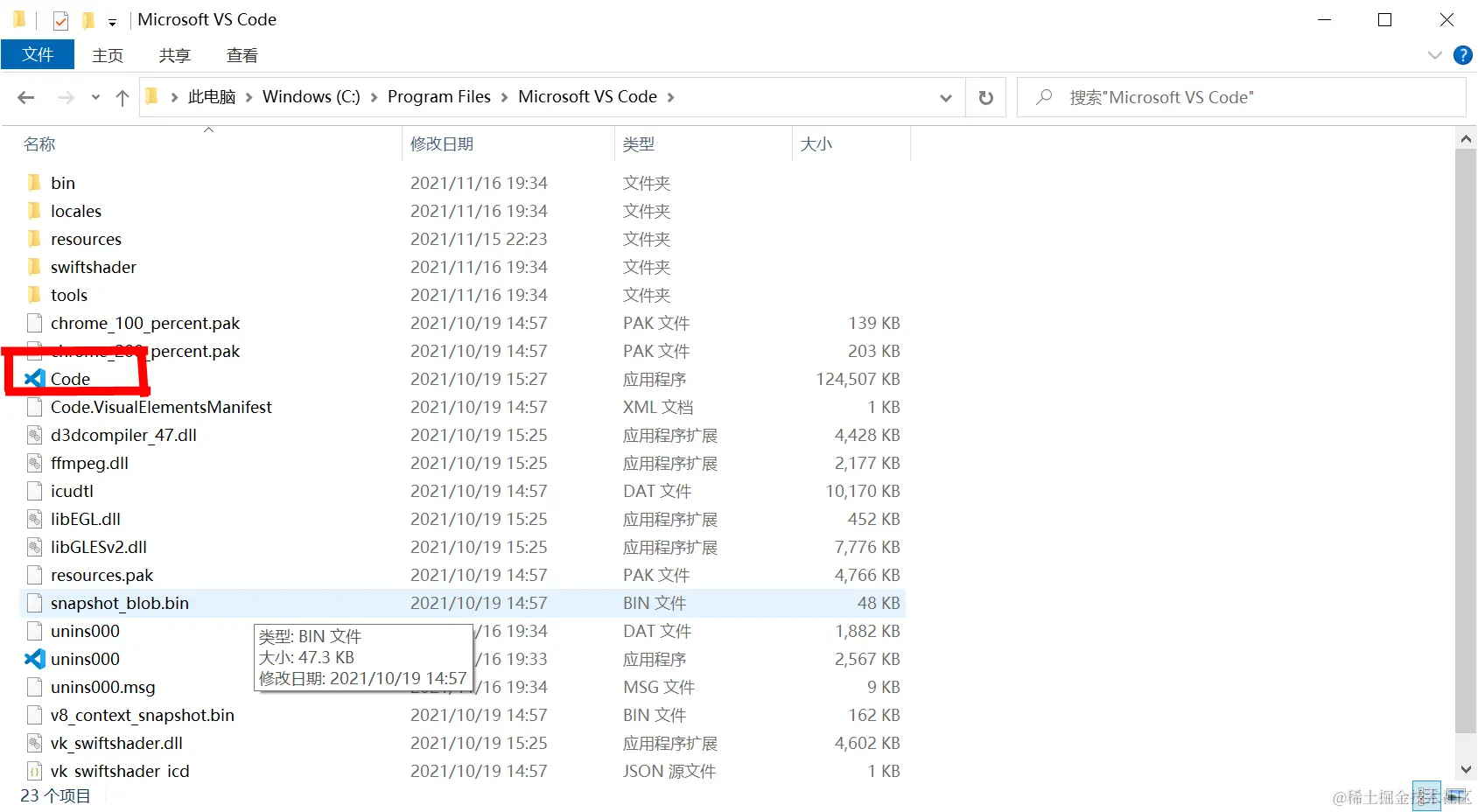Switch to the 查看 ribbon tab

(x=242, y=55)
